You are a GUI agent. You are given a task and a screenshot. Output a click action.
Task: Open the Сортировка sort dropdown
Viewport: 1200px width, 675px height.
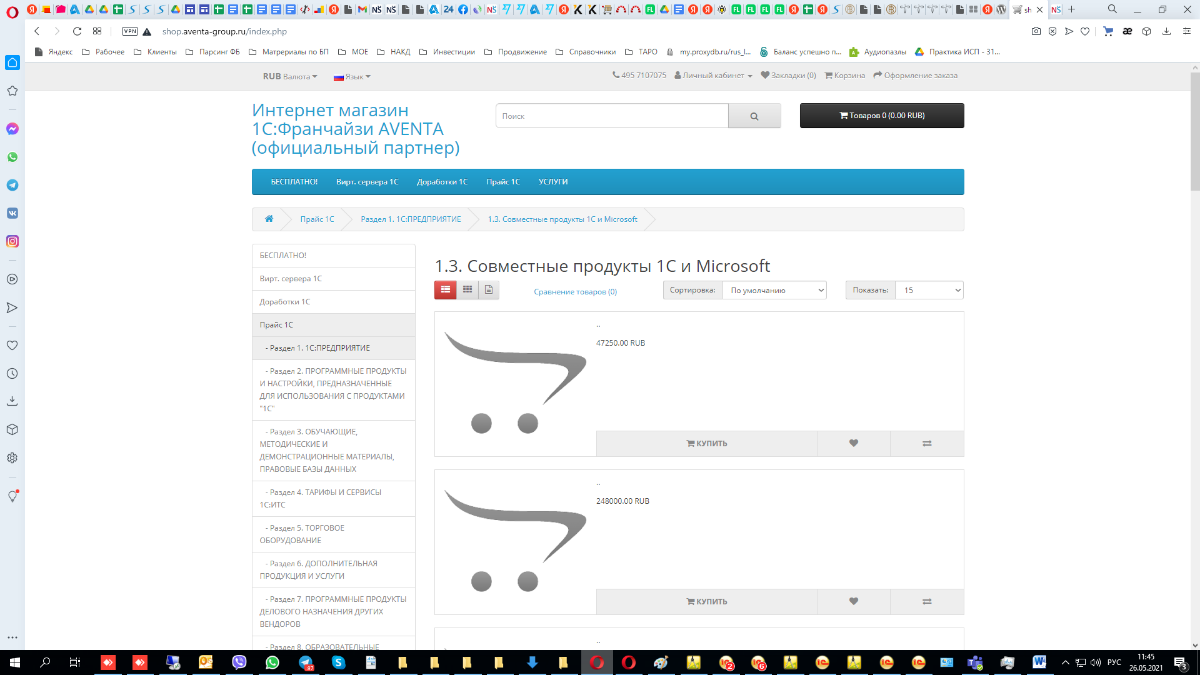pyautogui.click(x=776, y=290)
